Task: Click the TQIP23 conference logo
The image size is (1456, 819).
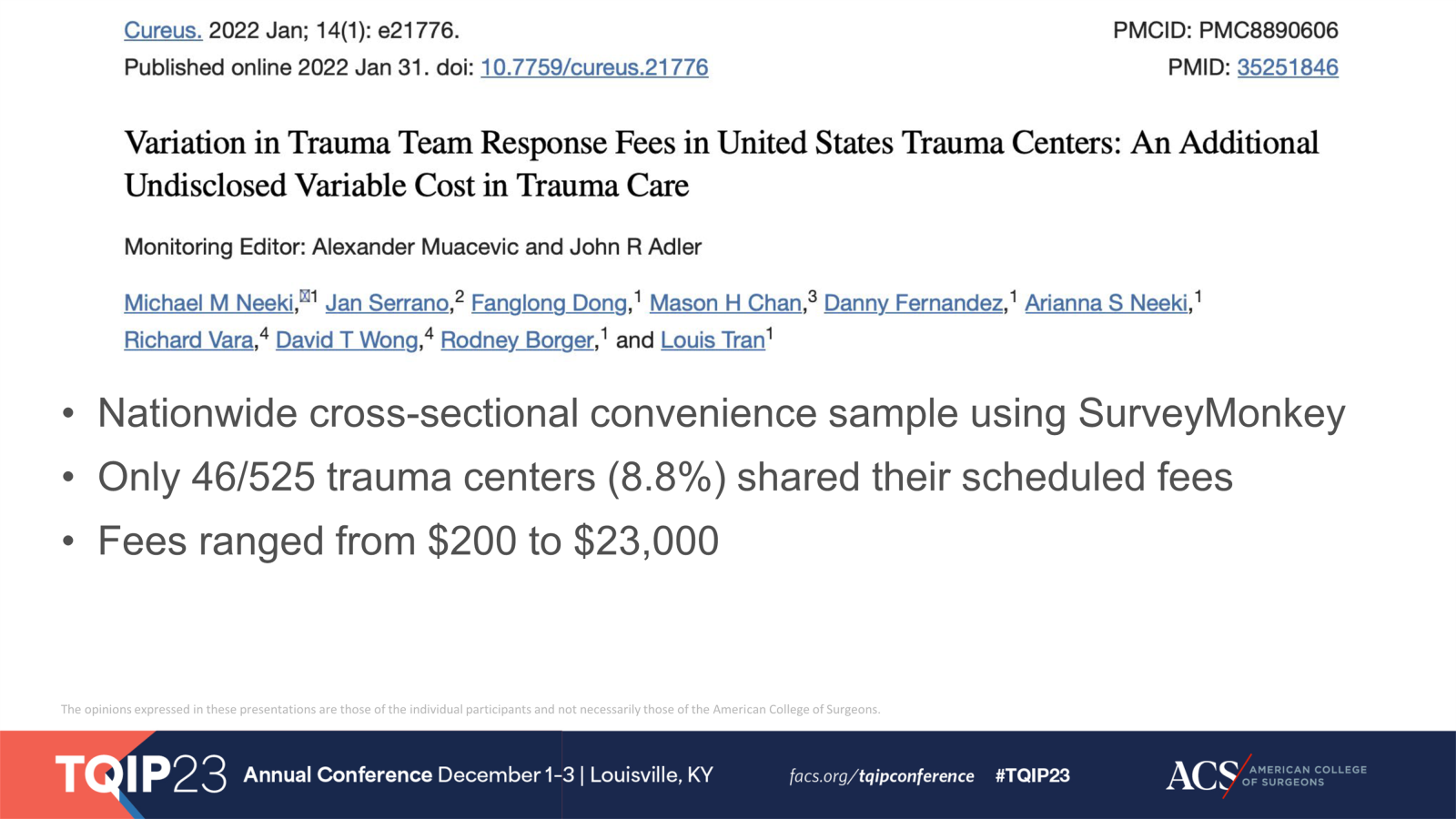Action: pyautogui.click(x=141, y=774)
